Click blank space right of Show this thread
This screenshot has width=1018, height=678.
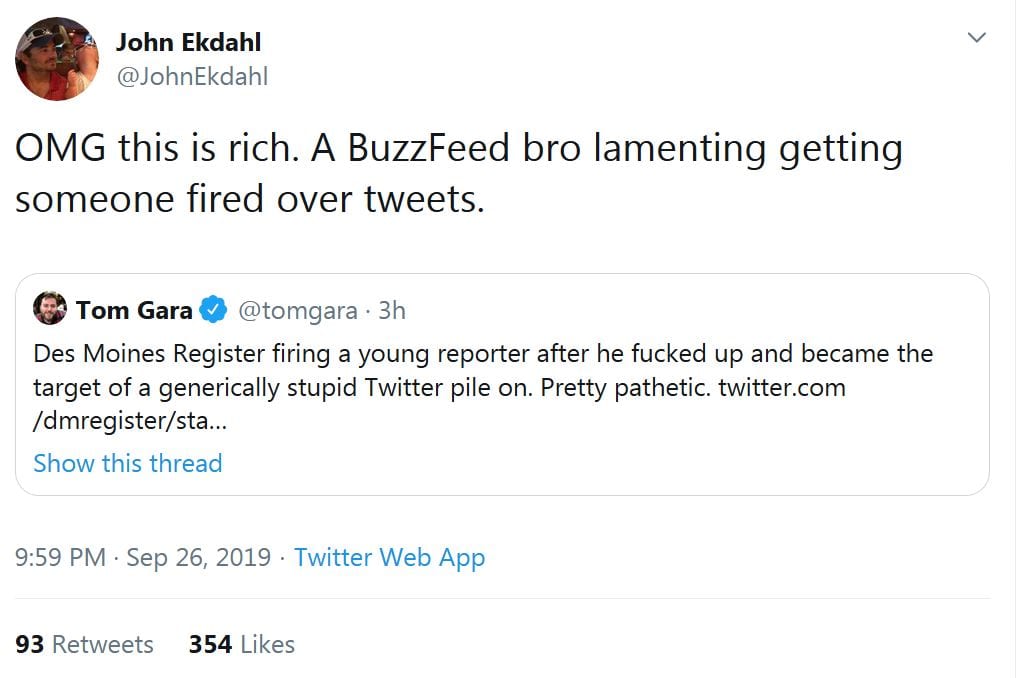click(600, 463)
